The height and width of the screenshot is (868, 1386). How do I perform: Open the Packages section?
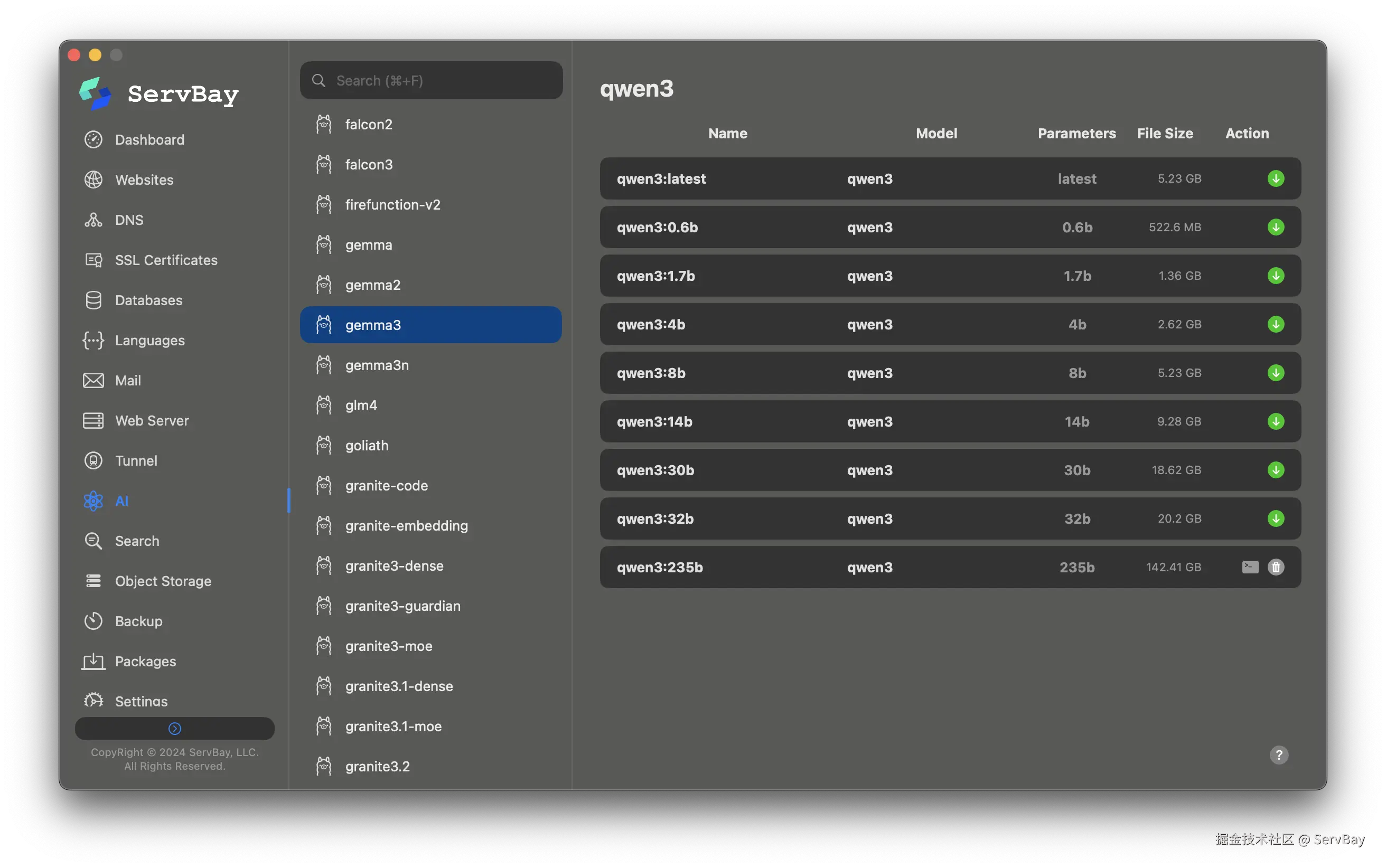pyautogui.click(x=145, y=662)
